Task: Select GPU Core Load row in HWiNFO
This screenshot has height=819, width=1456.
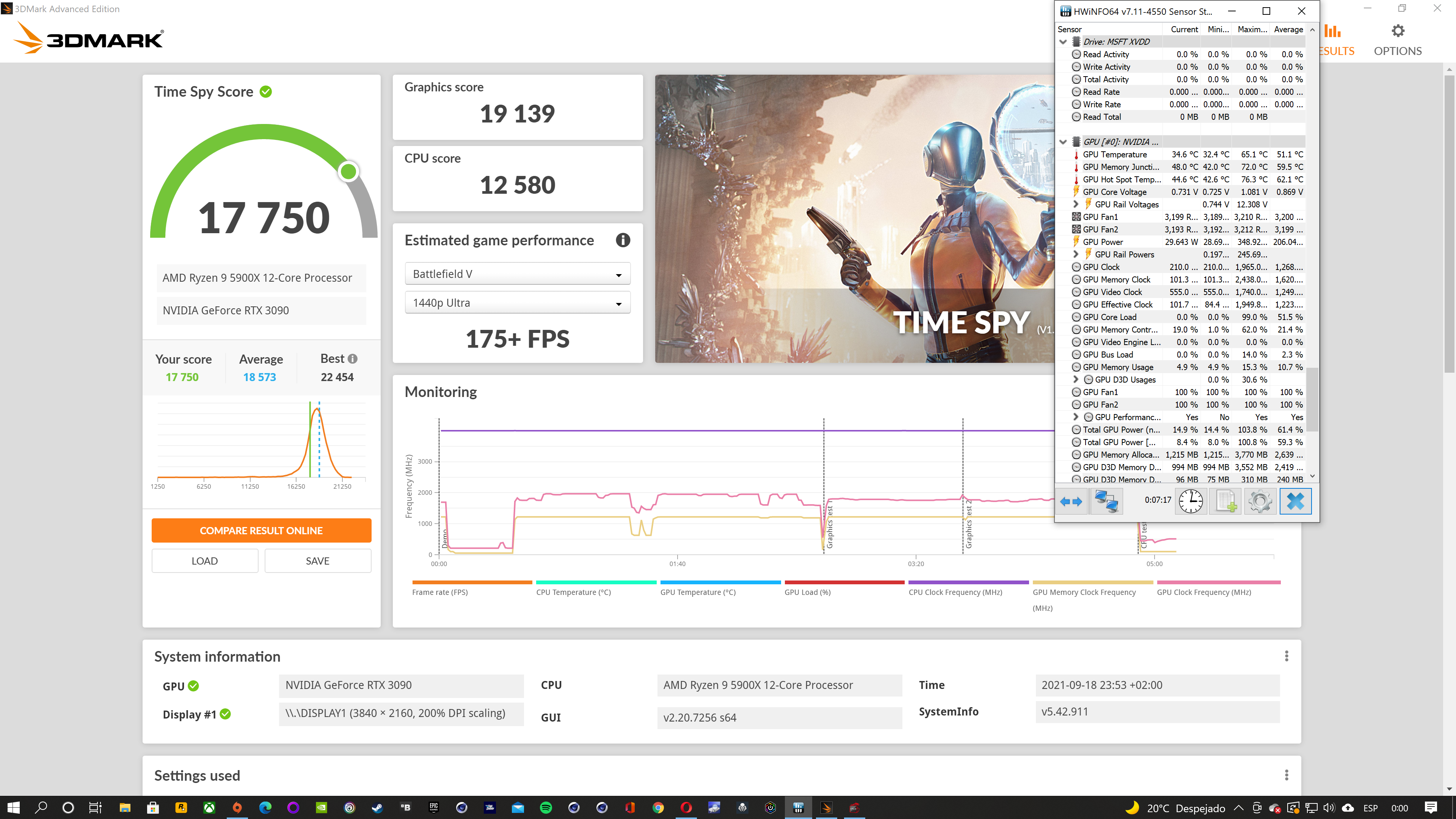Action: click(x=1180, y=317)
